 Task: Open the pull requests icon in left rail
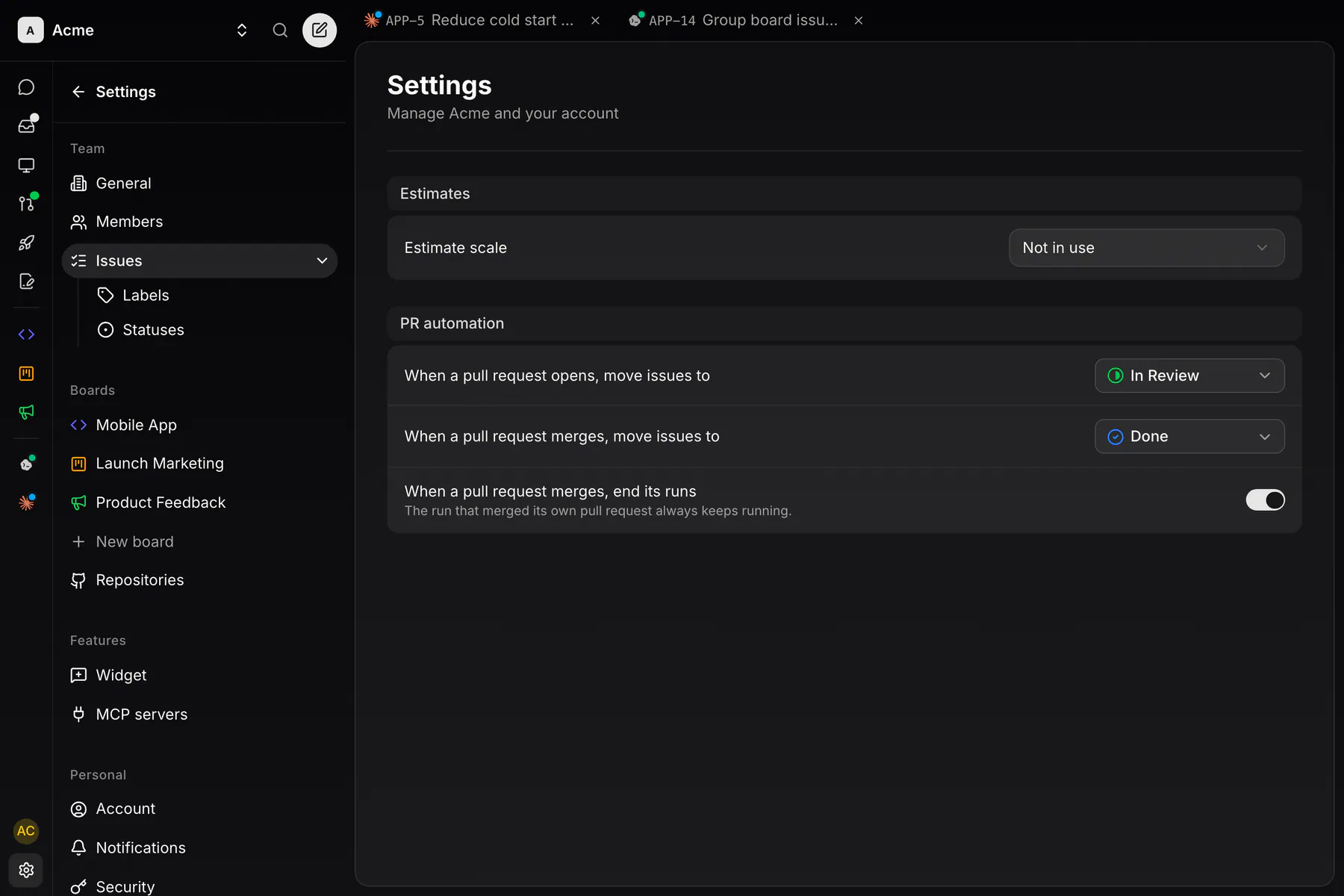[x=26, y=204]
